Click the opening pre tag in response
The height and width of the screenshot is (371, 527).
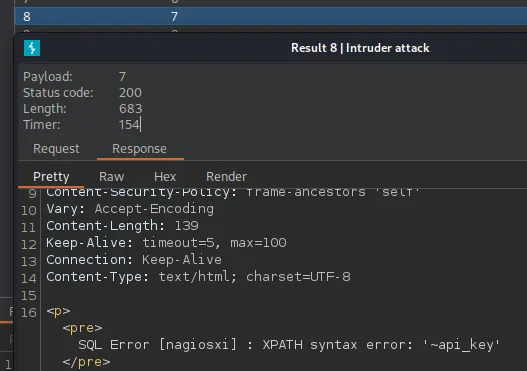tap(82, 328)
